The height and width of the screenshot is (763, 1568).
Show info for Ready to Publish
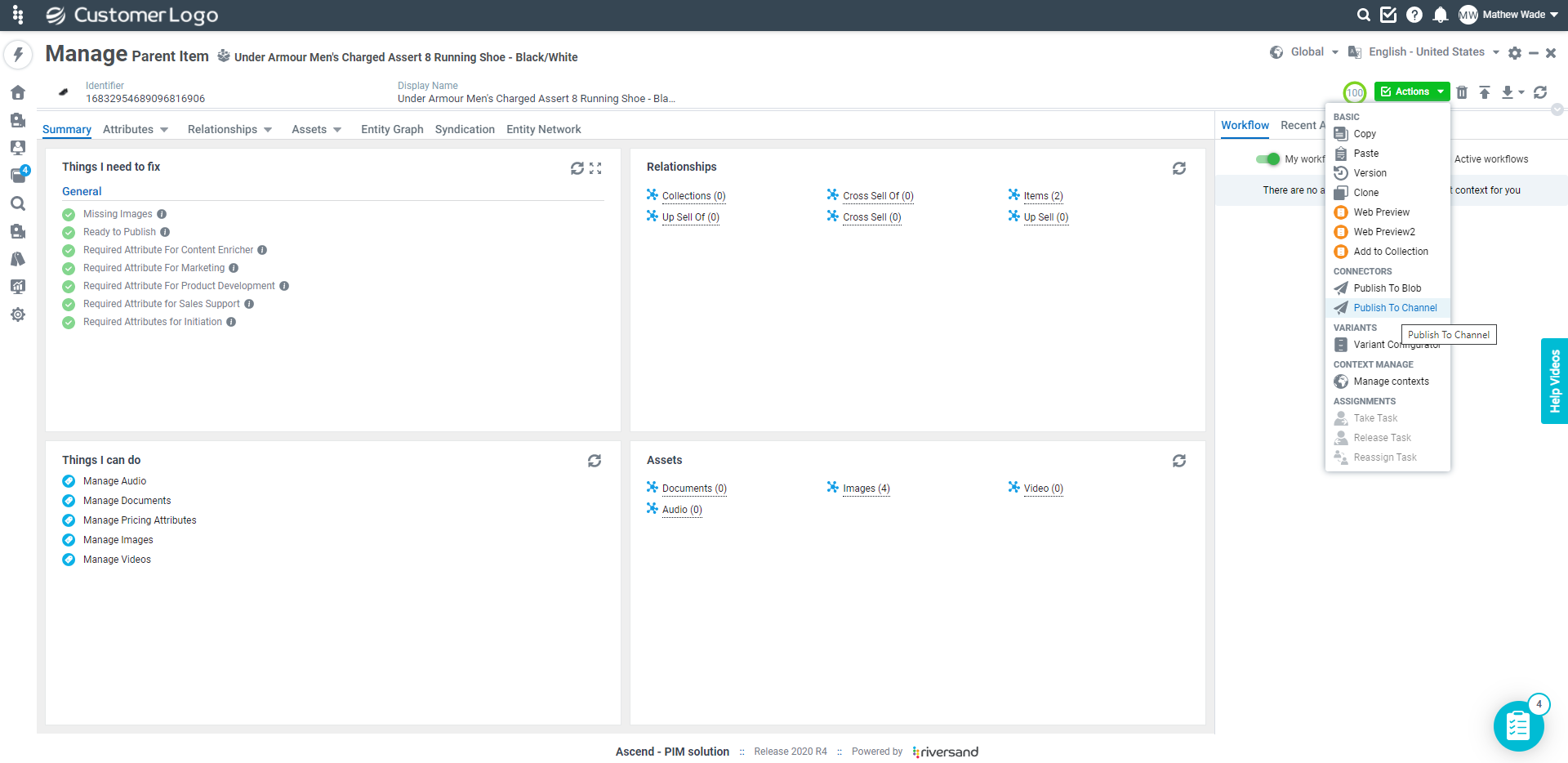coord(165,232)
